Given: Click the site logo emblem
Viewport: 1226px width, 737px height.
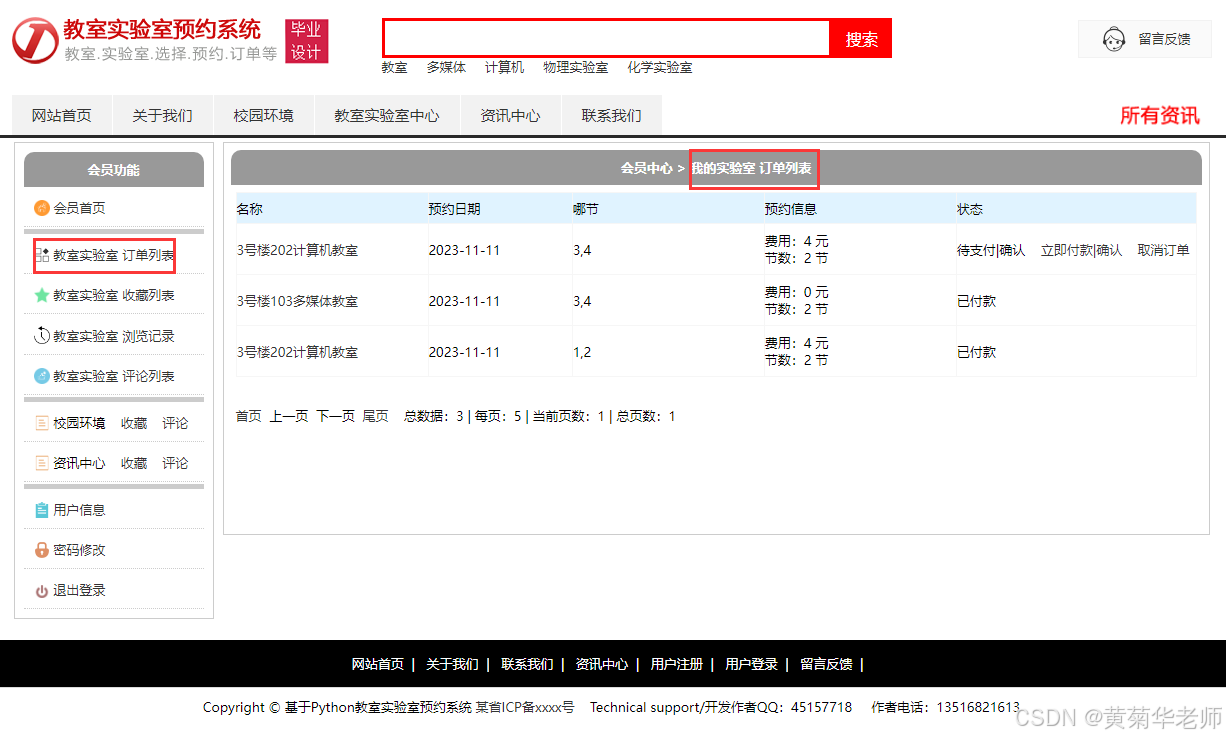Looking at the screenshot, I should (34, 41).
